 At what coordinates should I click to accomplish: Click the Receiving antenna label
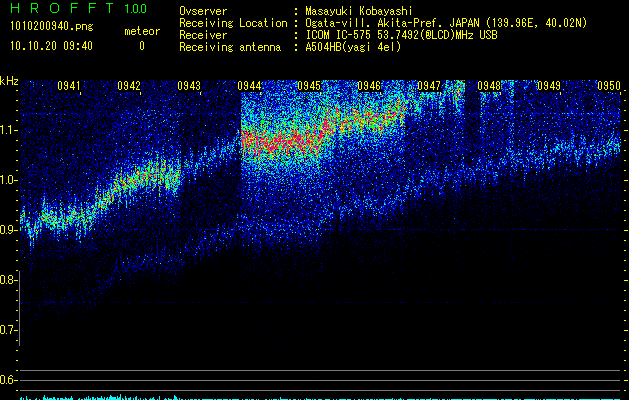(230, 47)
